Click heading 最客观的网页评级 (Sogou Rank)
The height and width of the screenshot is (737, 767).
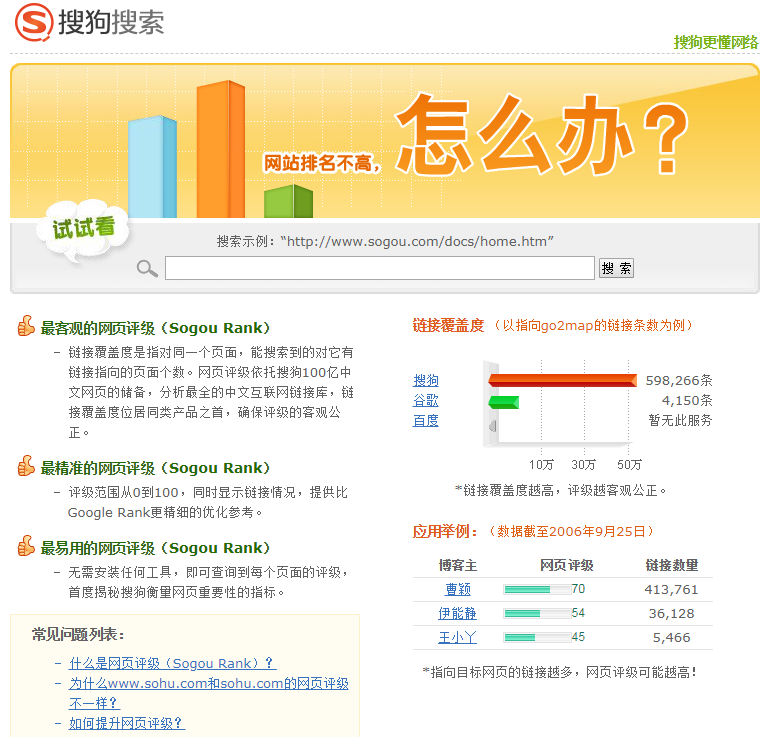pos(156,328)
